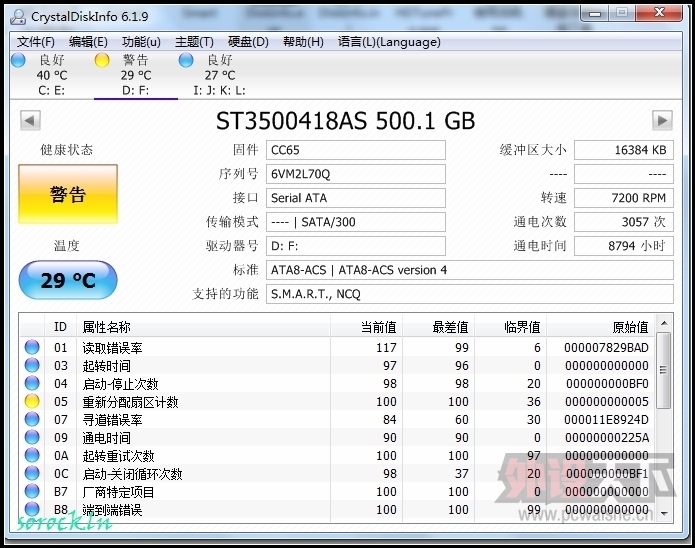Image resolution: width=695 pixels, height=548 pixels.
Task: Click the 当前值 column header
Action: point(366,327)
